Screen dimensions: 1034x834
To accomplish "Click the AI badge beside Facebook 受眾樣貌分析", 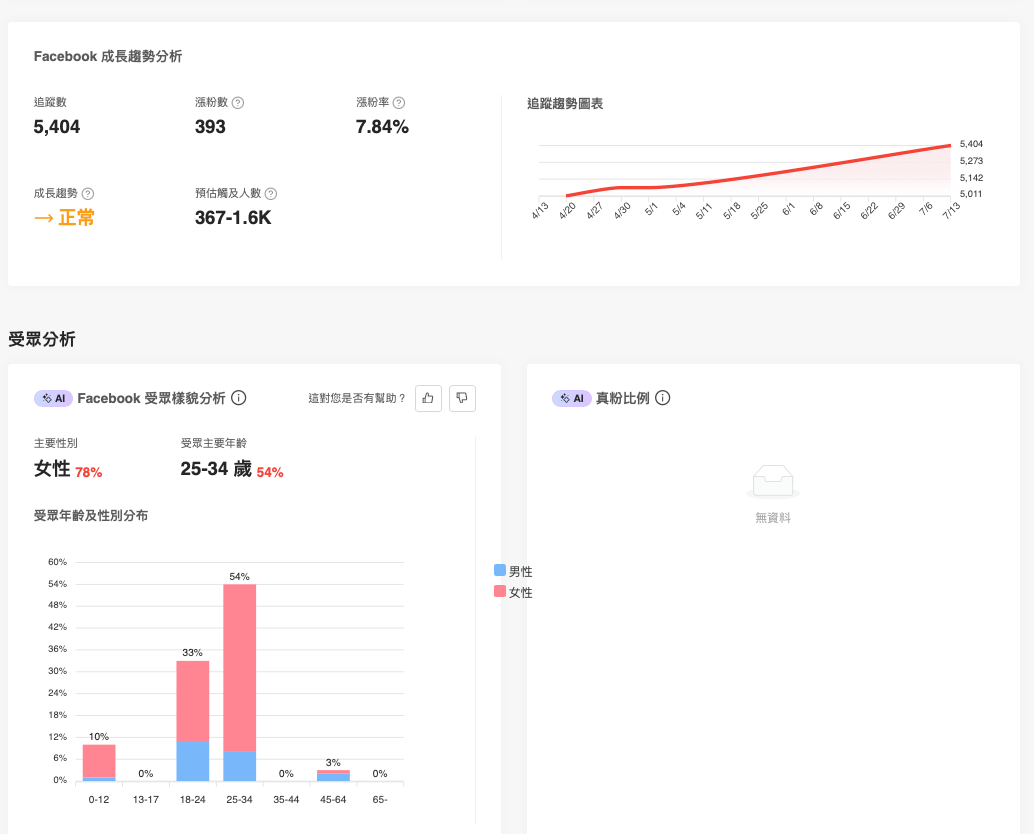I will (x=53, y=398).
